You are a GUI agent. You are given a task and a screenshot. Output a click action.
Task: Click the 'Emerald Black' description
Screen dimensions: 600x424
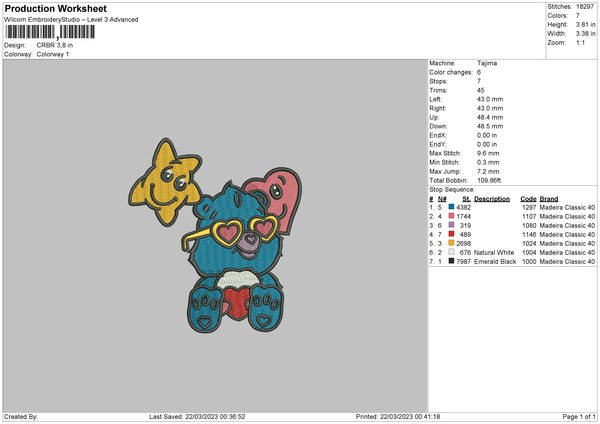495,261
